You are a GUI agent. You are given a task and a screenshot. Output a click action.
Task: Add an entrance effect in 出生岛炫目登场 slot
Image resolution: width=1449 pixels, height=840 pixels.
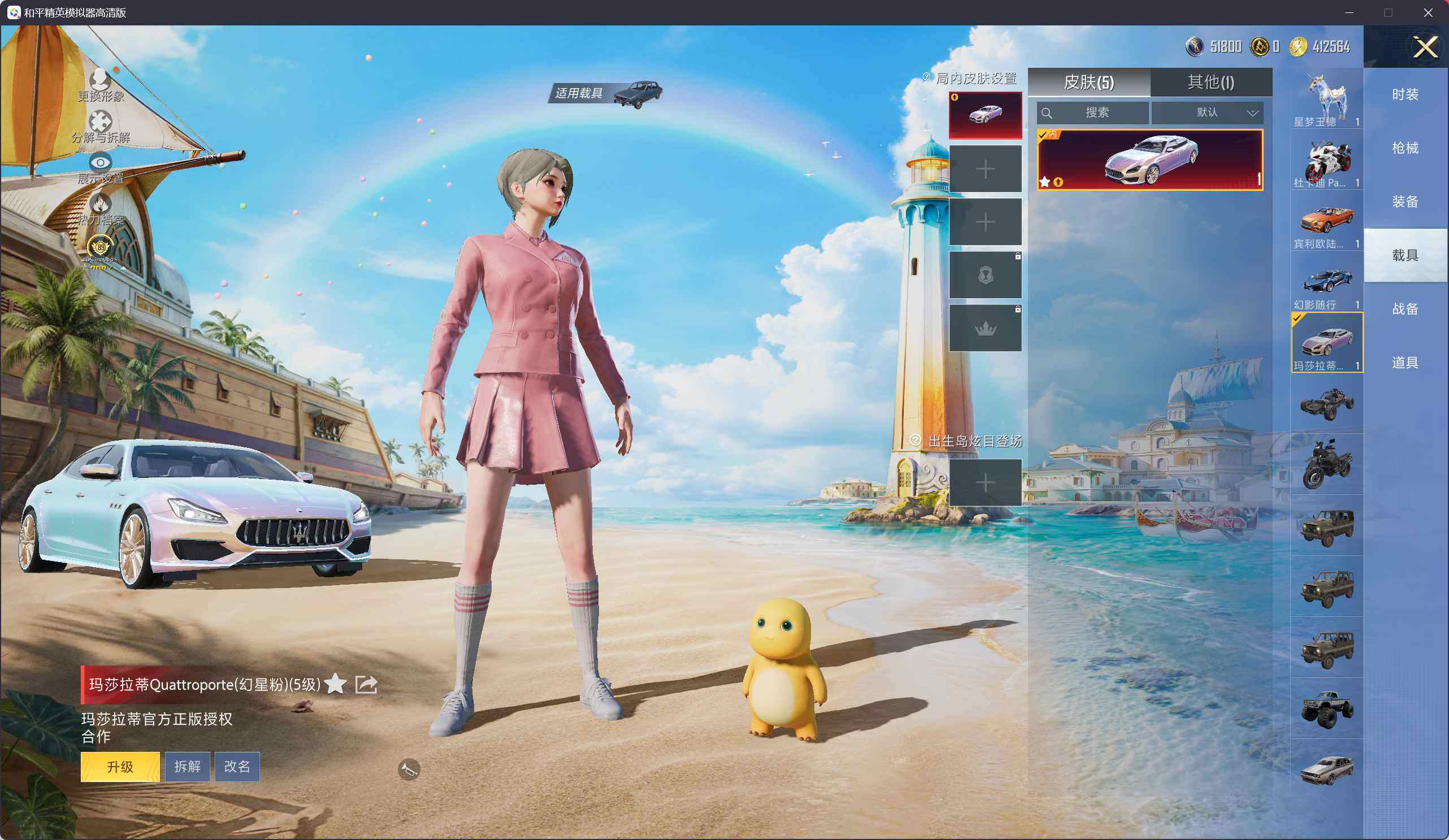pos(985,482)
